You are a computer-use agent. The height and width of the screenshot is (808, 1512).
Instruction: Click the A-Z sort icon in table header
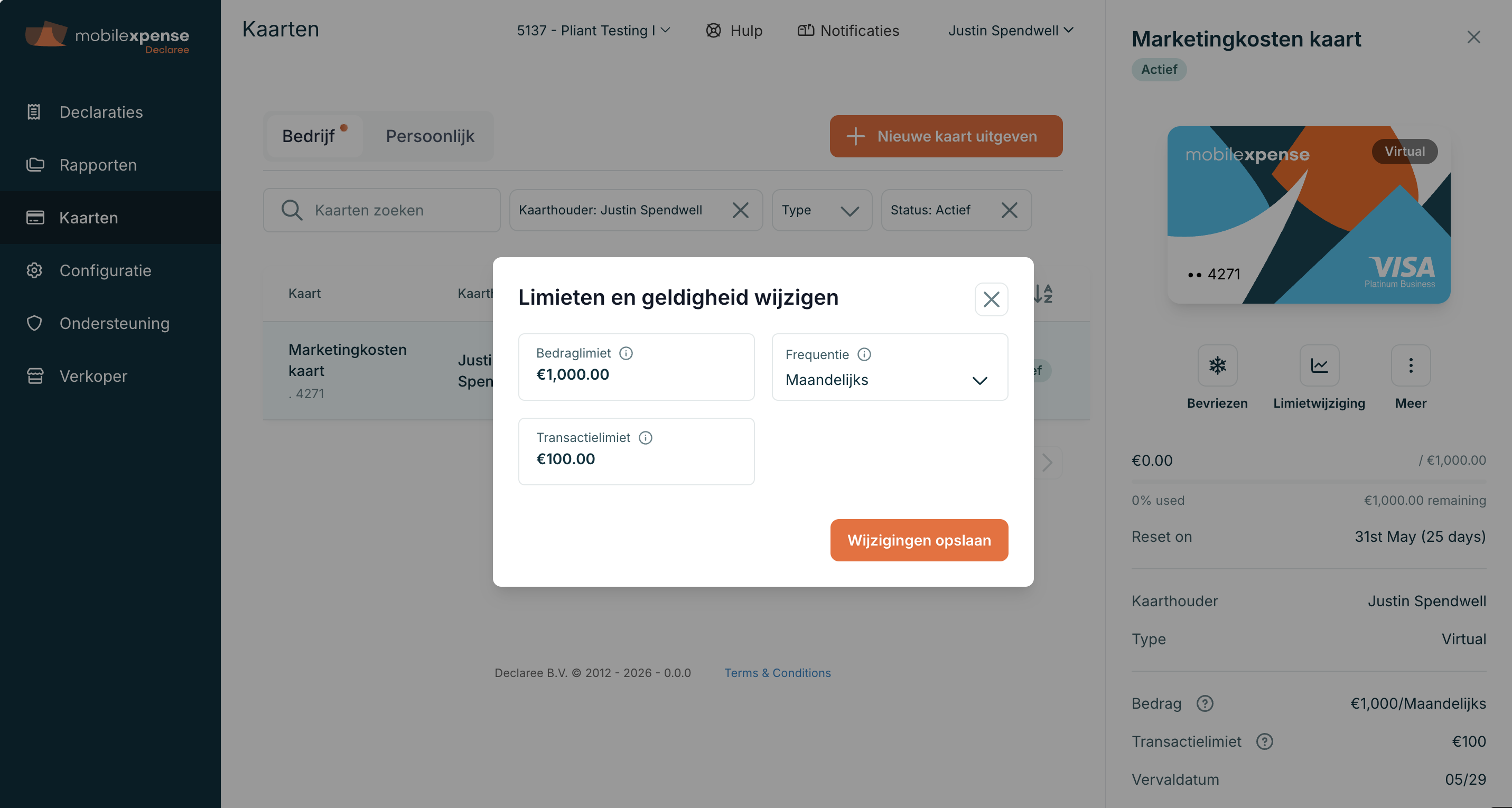pyautogui.click(x=1043, y=294)
